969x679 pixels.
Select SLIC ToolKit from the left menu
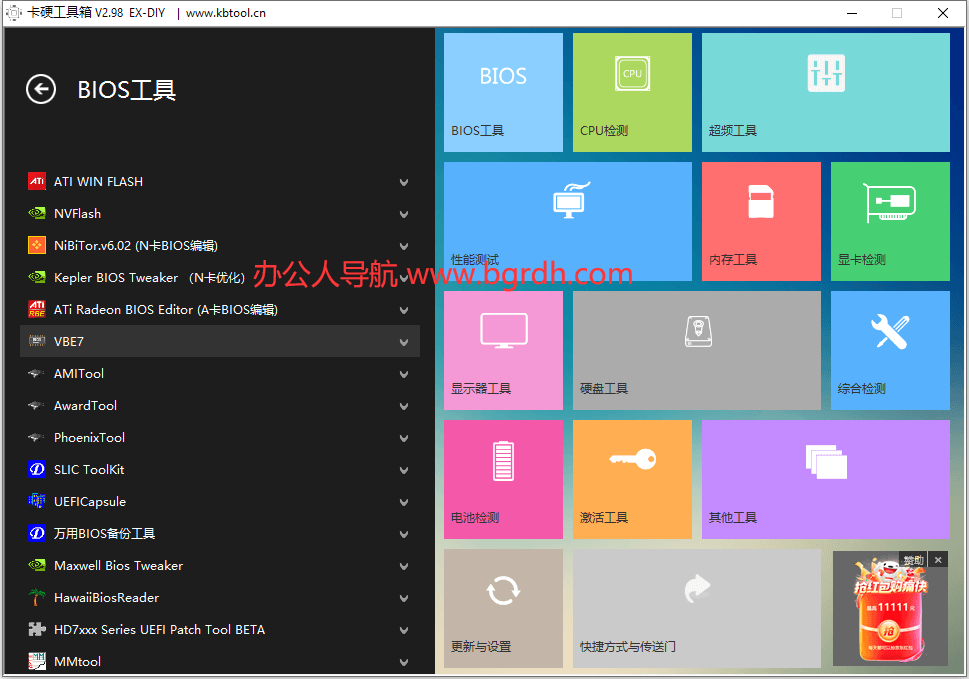point(90,469)
